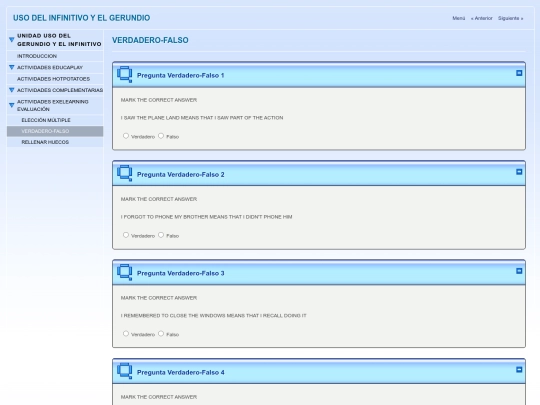Screen dimensions: 540x405
Task: Click the Uso del Infinitivo y el Gerundio title
Action: (82, 18)
